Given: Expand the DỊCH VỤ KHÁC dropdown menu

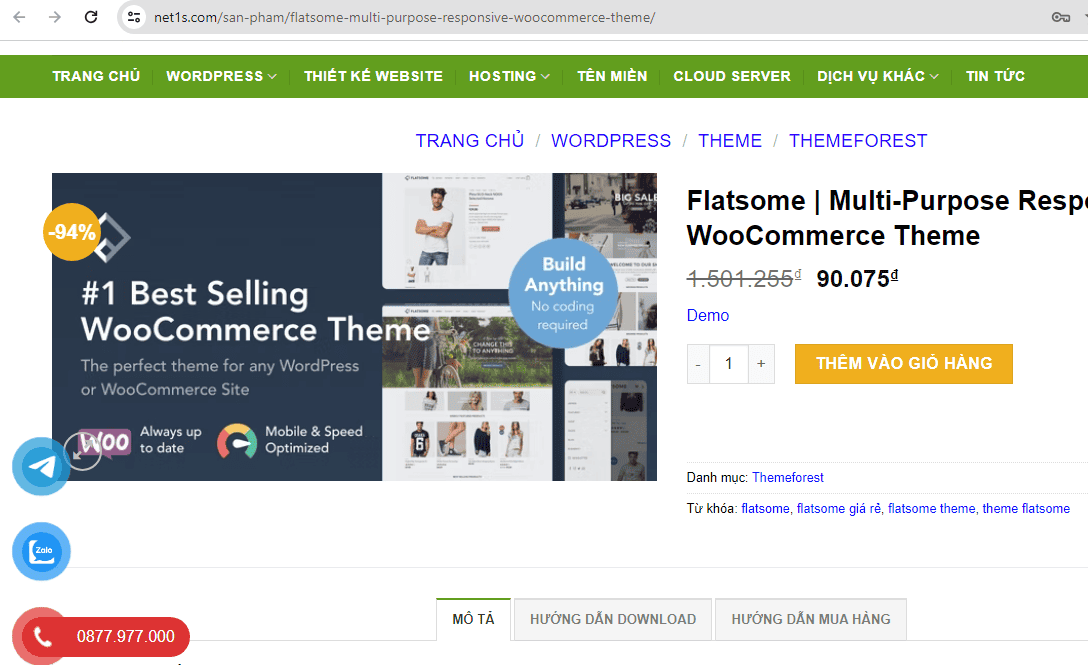Looking at the screenshot, I should (878, 76).
